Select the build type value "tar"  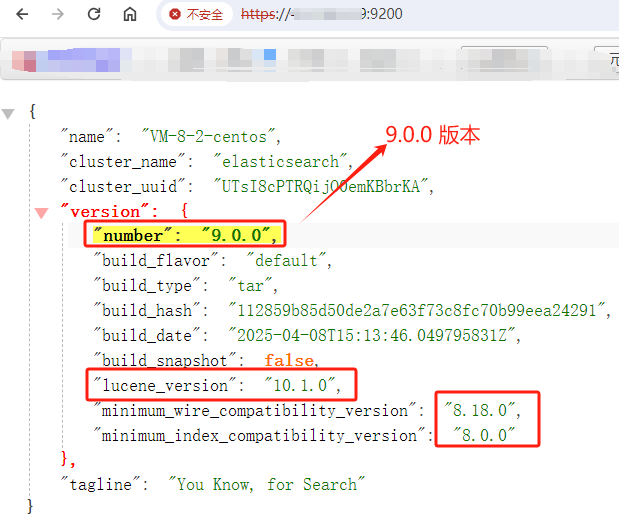click(x=250, y=285)
